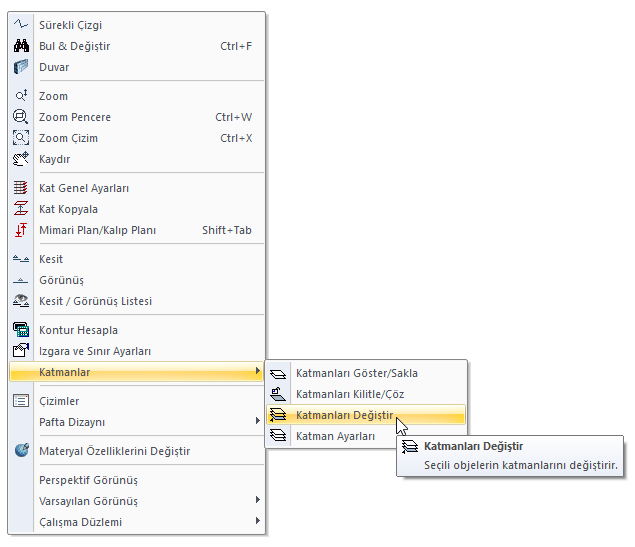Click the Zoom Pencere magnifier icon
This screenshot has width=635, height=547.
(x=21, y=117)
